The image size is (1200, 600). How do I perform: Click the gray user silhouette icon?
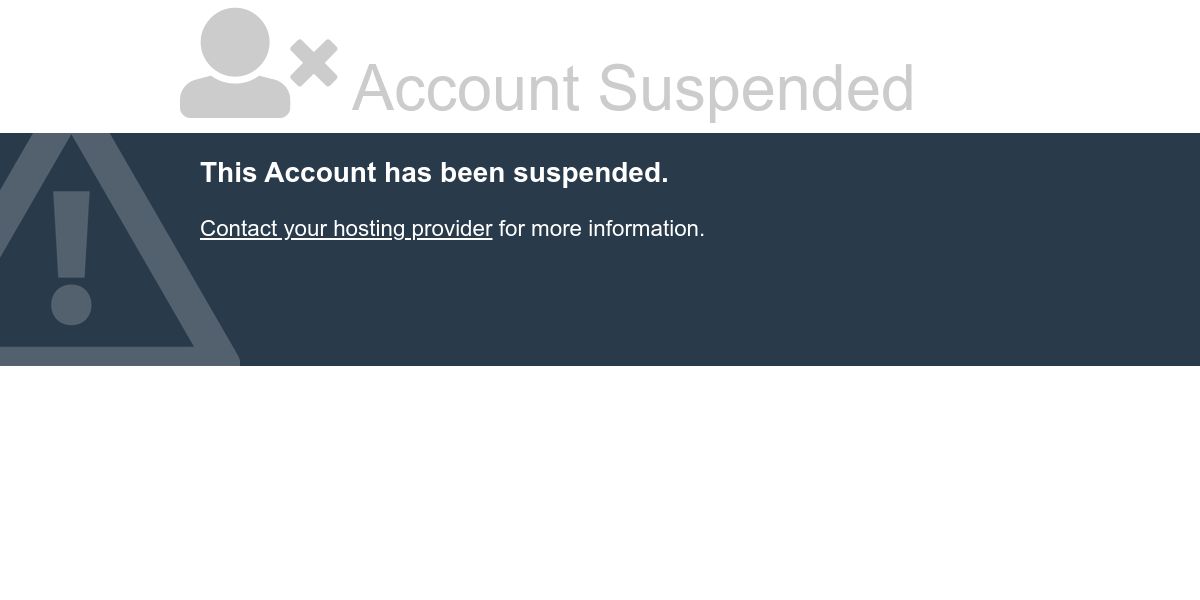(235, 63)
